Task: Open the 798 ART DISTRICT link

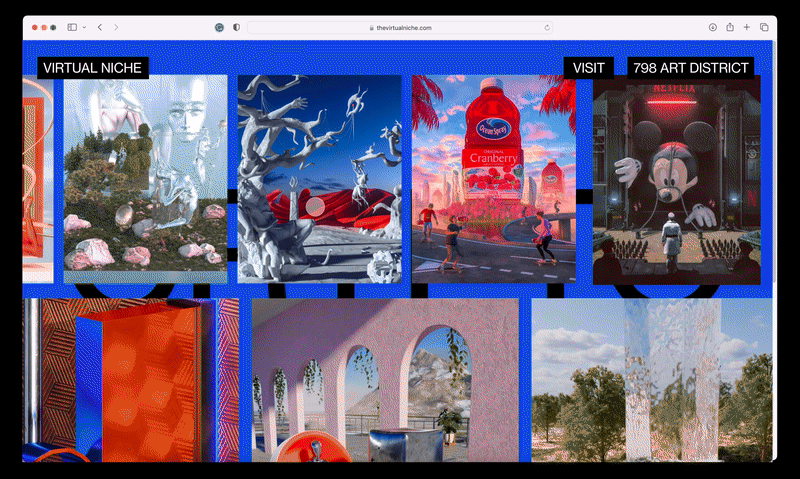Action: pyautogui.click(x=690, y=68)
